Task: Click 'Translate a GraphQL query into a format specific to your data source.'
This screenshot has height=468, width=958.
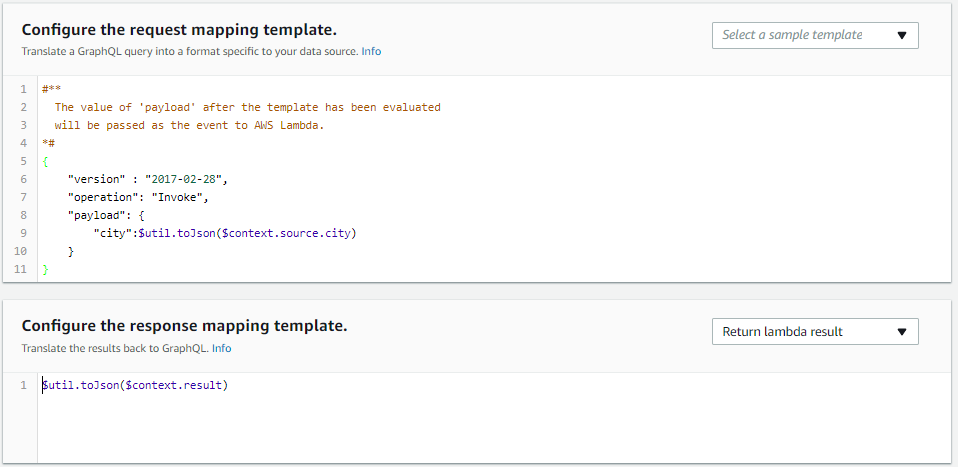Action: pyautogui.click(x=190, y=51)
